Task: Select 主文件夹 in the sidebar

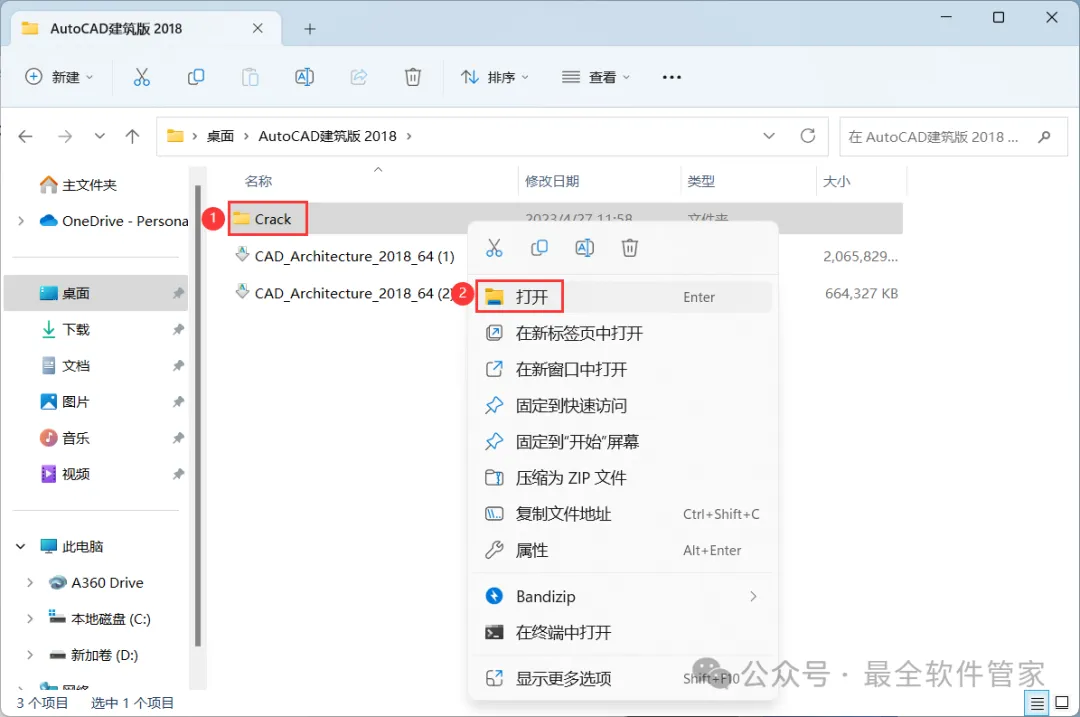Action: [x=79, y=185]
